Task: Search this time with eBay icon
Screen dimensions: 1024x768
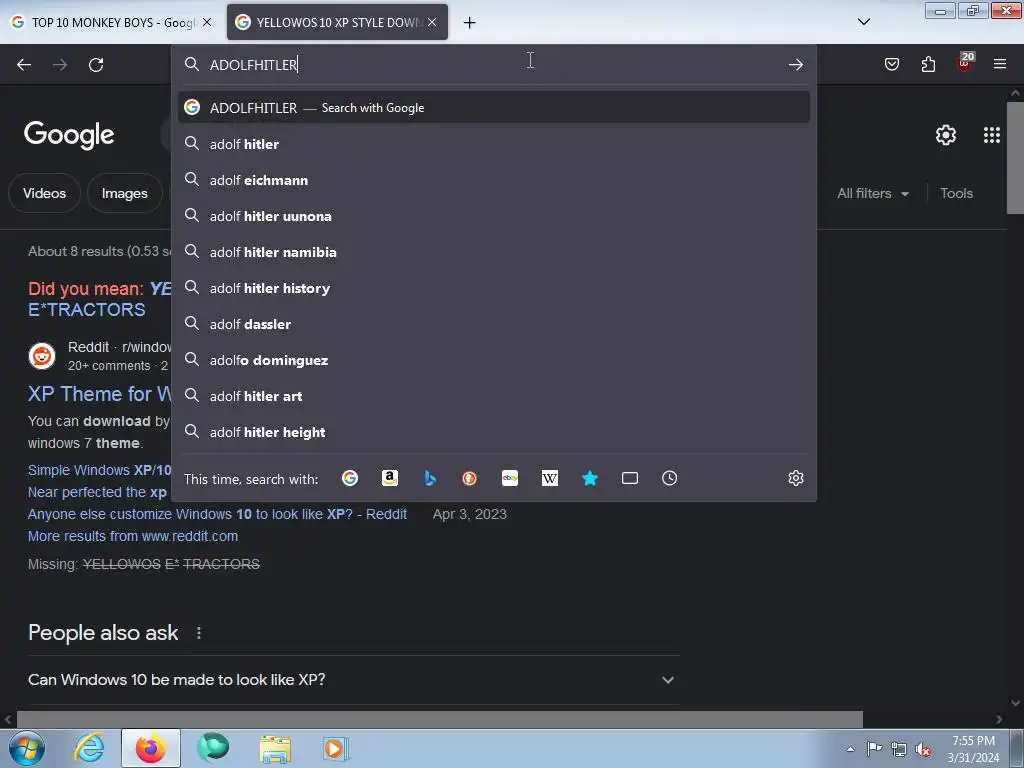Action: [510, 478]
